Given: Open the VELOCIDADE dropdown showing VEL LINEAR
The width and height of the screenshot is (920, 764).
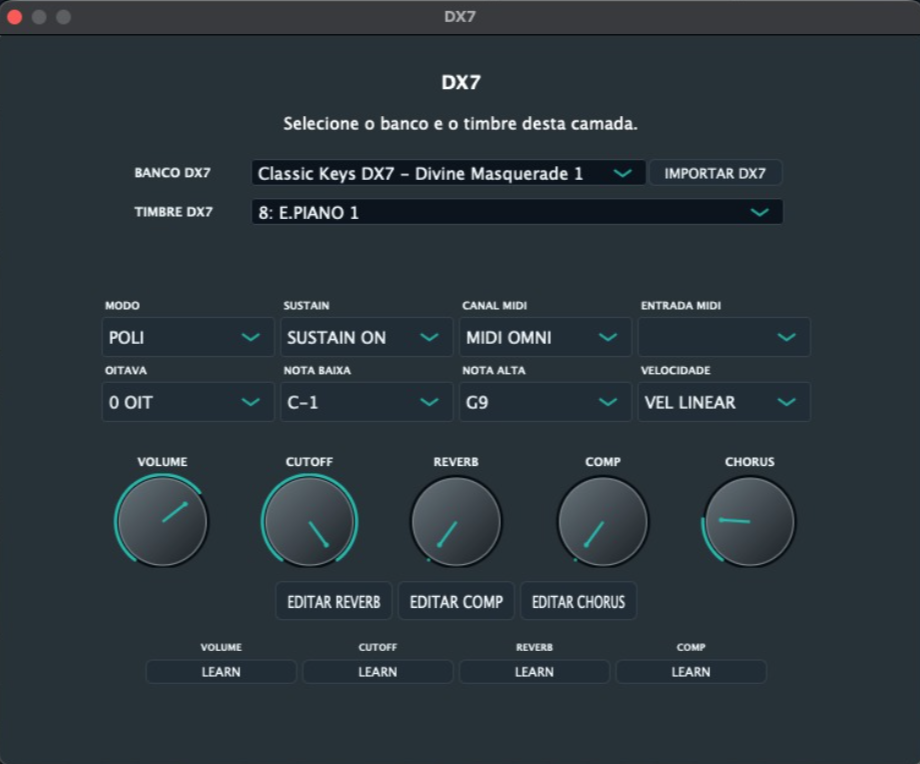Looking at the screenshot, I should click(x=724, y=402).
